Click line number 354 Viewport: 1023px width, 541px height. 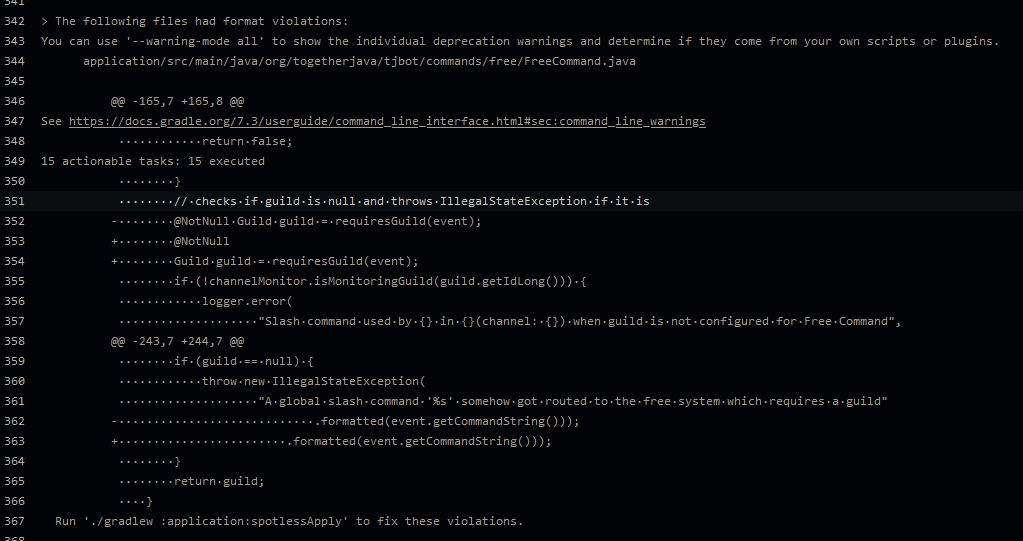(x=14, y=261)
